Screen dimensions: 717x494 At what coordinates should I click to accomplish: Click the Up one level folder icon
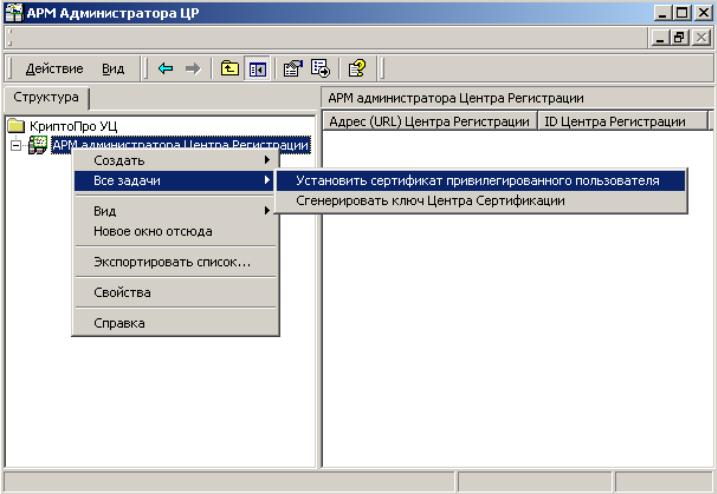pyautogui.click(x=230, y=69)
